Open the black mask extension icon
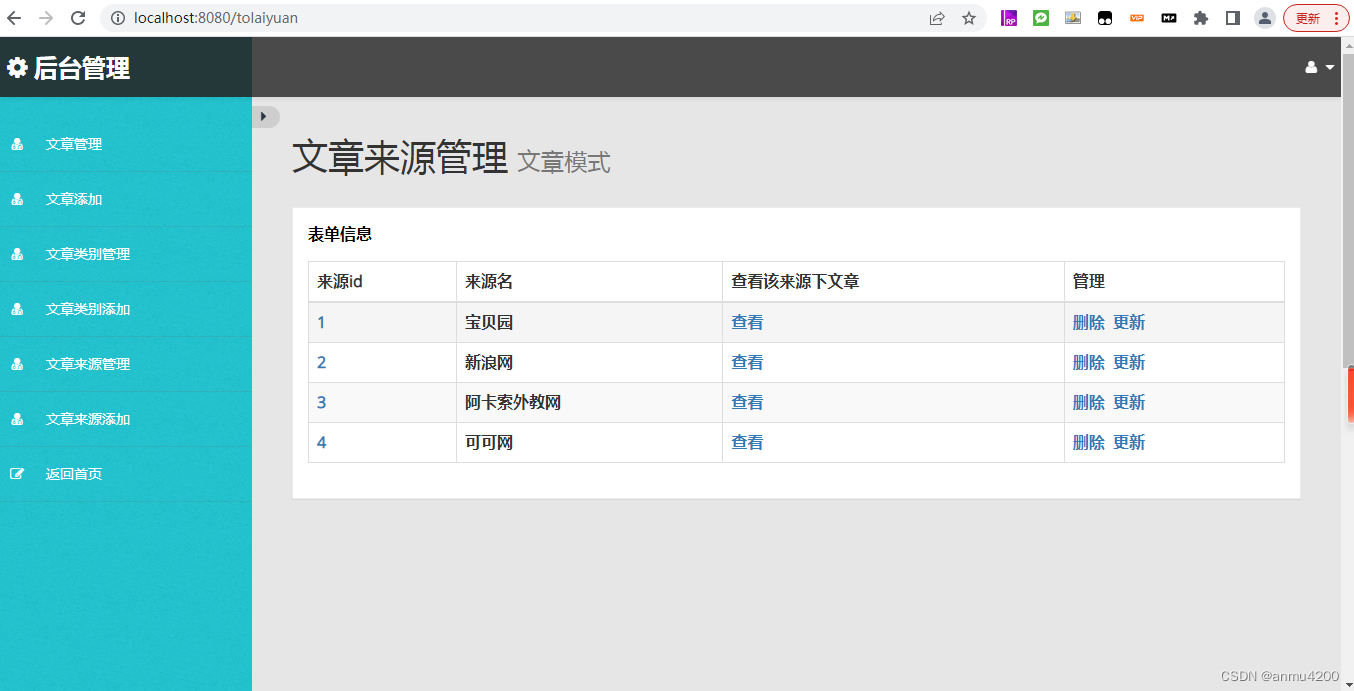 [x=1105, y=18]
